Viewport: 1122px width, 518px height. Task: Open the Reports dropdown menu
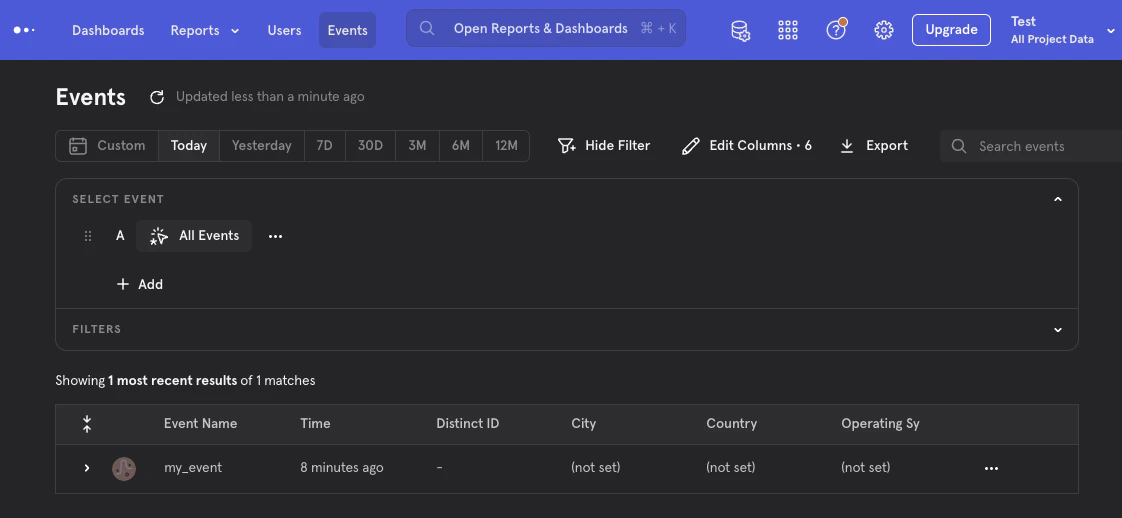pyautogui.click(x=205, y=30)
